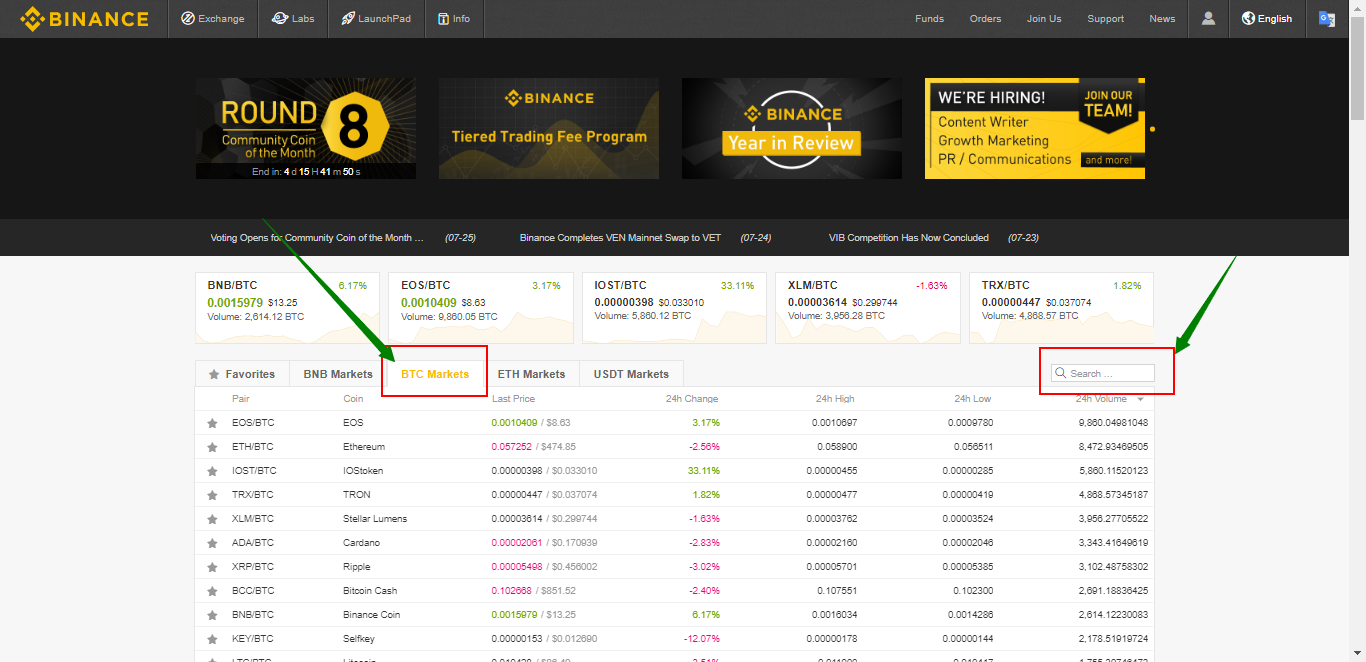Go to Funds
1366x662 pixels.
(929, 18)
